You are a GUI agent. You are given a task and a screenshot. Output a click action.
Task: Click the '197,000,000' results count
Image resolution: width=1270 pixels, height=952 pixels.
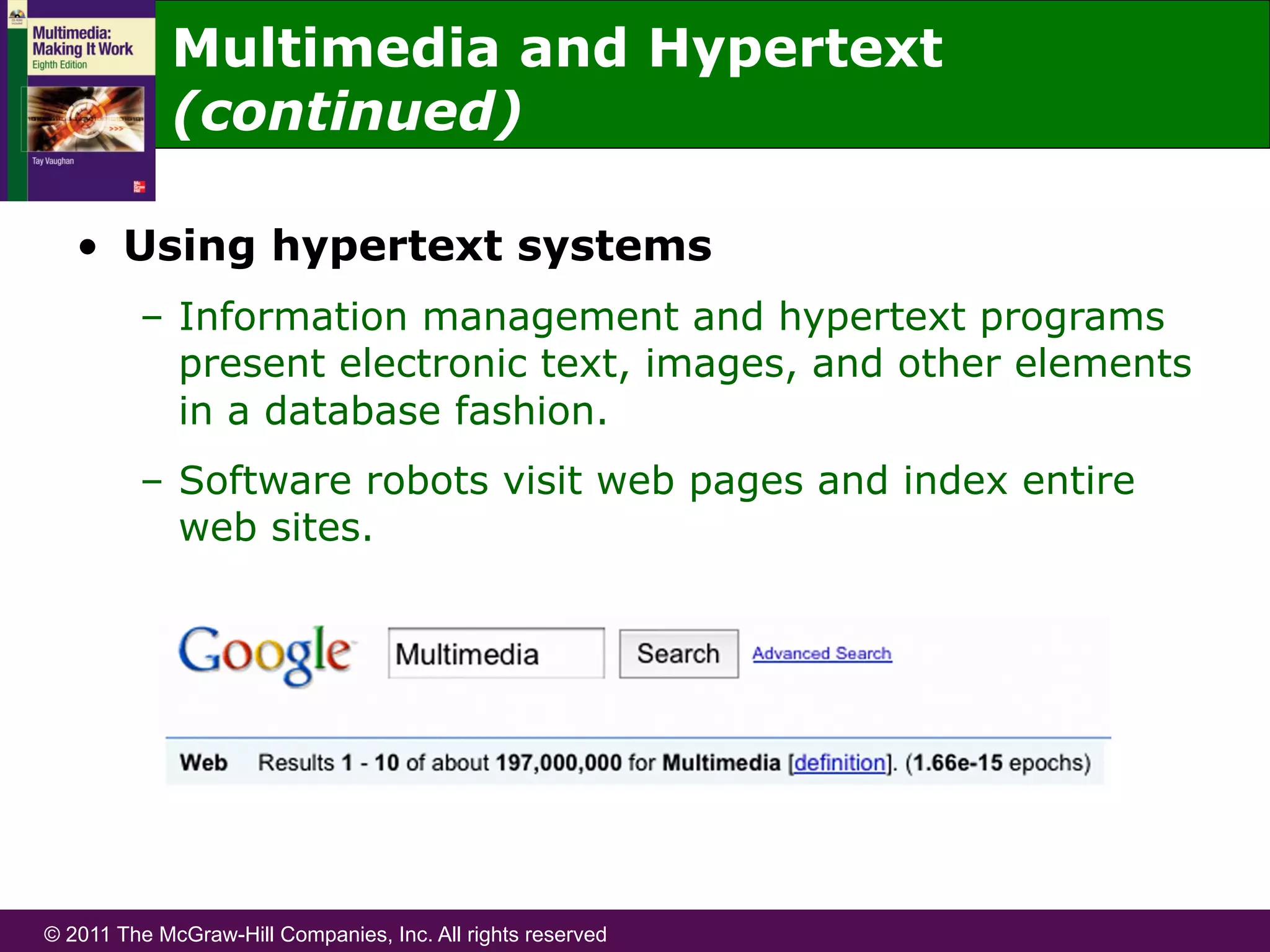(x=558, y=762)
